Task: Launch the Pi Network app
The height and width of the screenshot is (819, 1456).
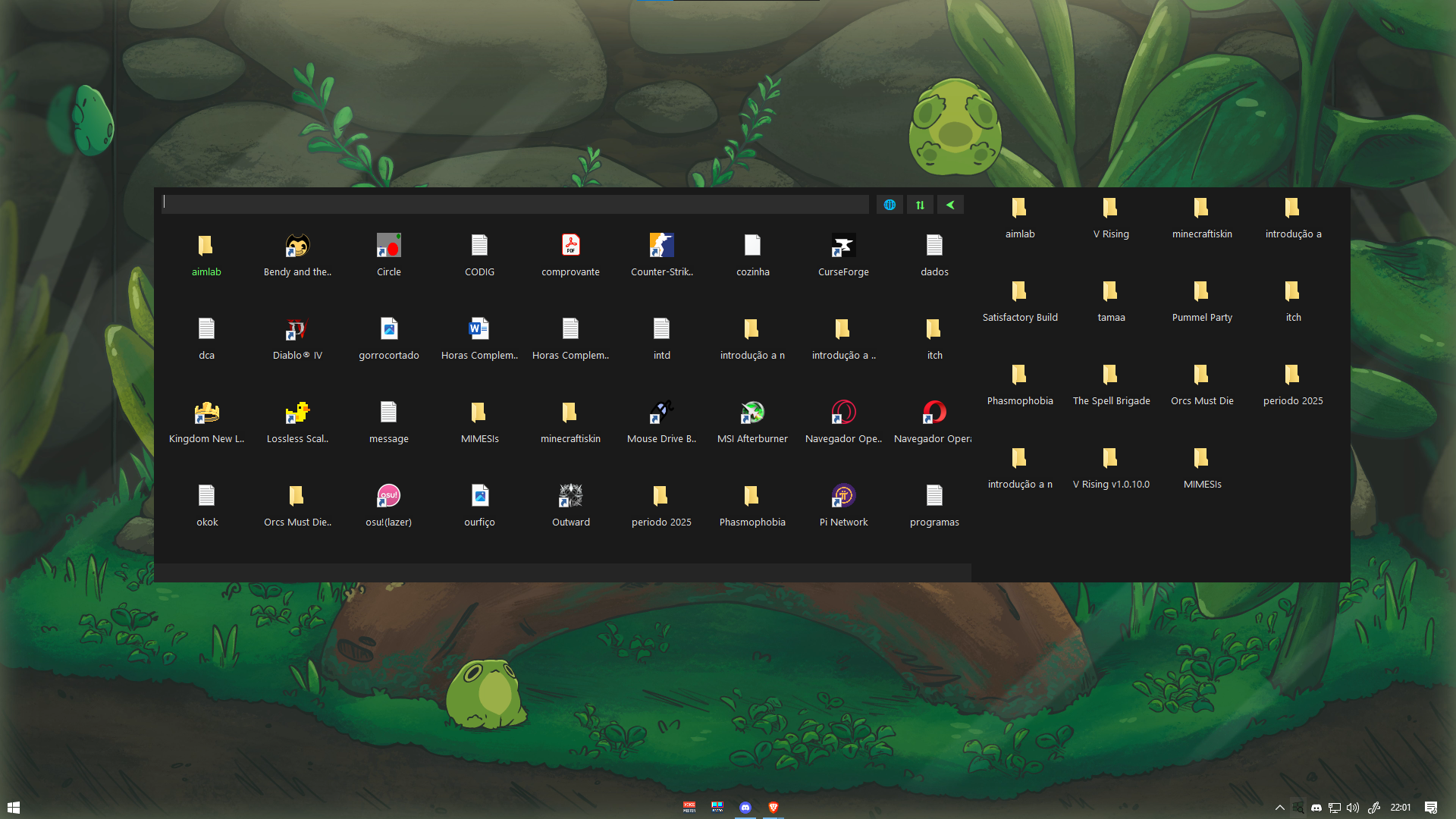Action: click(x=843, y=497)
